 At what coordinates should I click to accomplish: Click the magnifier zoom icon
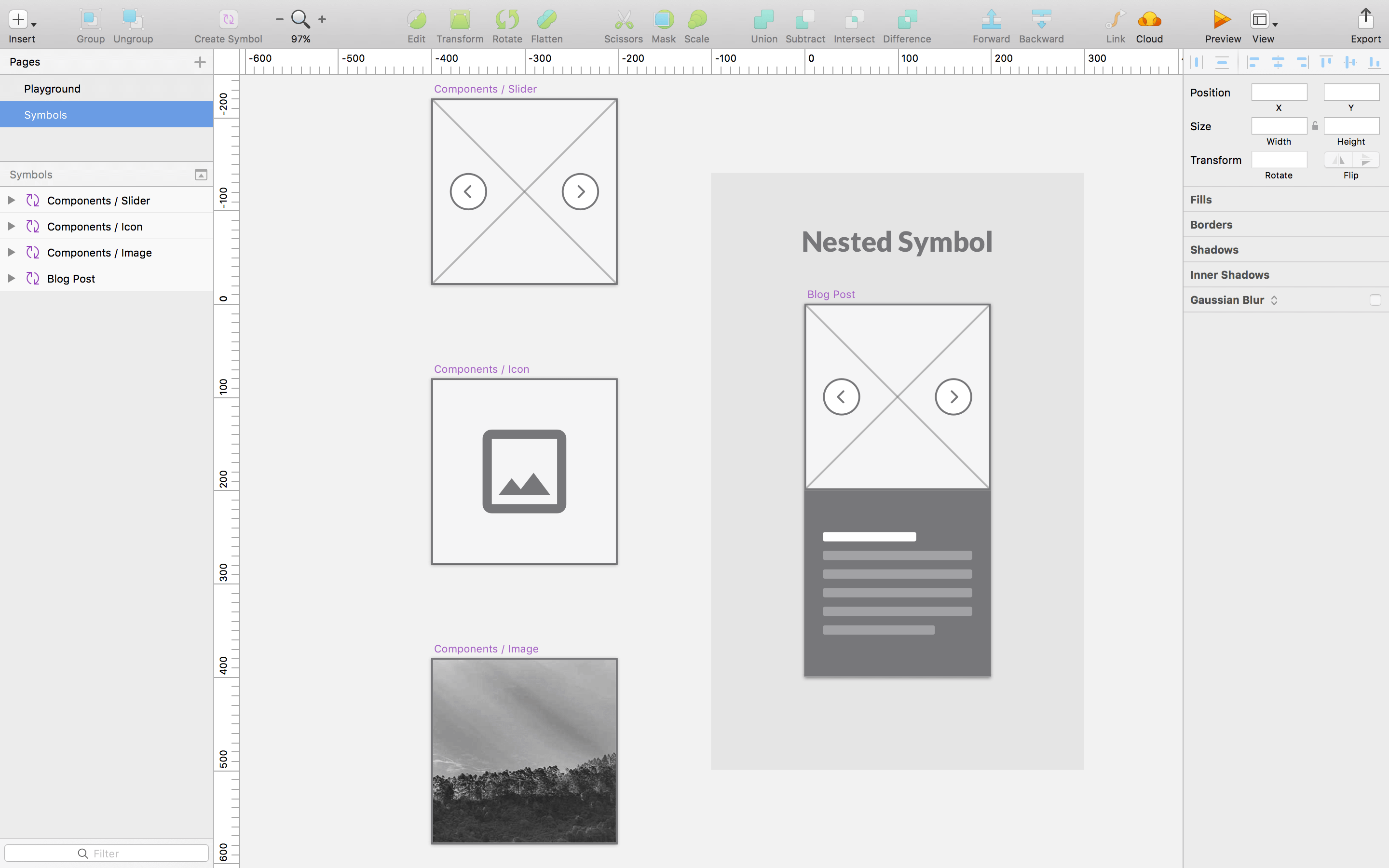301,19
